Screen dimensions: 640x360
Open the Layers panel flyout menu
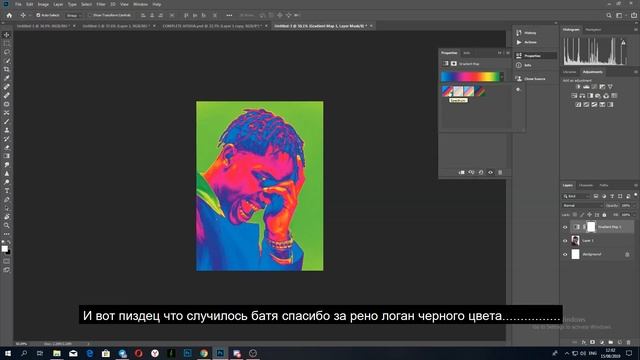point(636,185)
